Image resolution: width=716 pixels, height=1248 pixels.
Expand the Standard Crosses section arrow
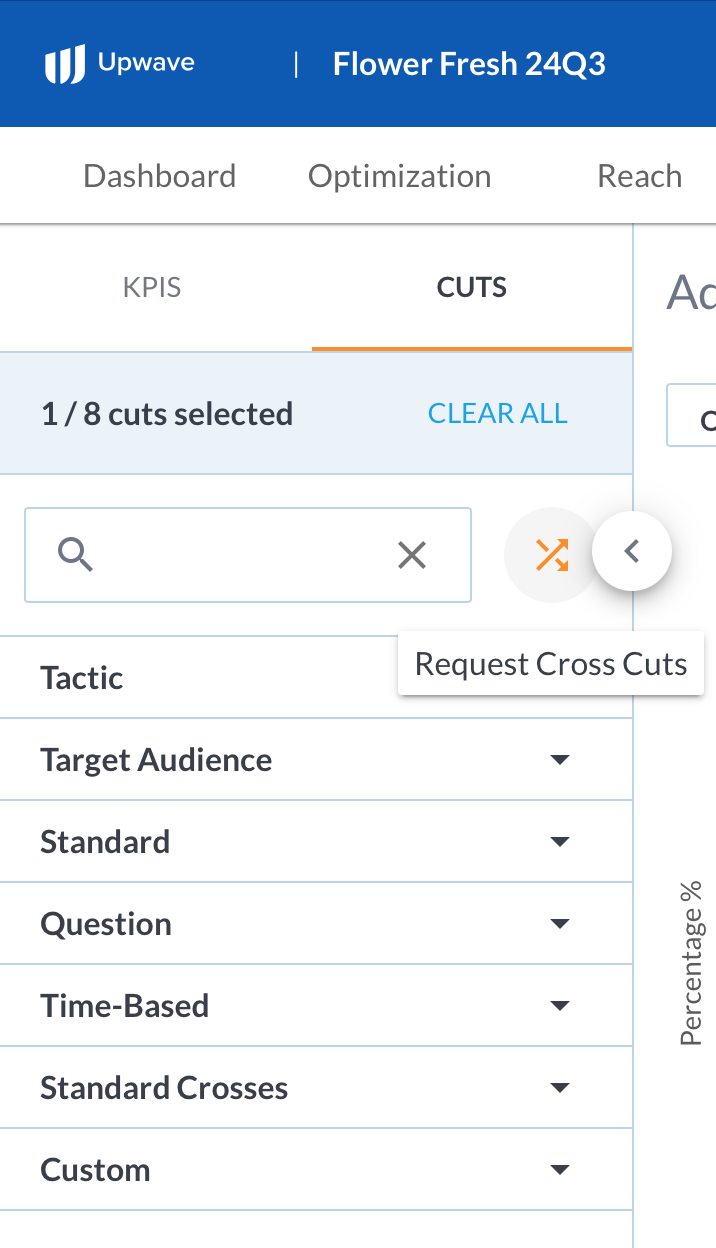click(x=560, y=1088)
